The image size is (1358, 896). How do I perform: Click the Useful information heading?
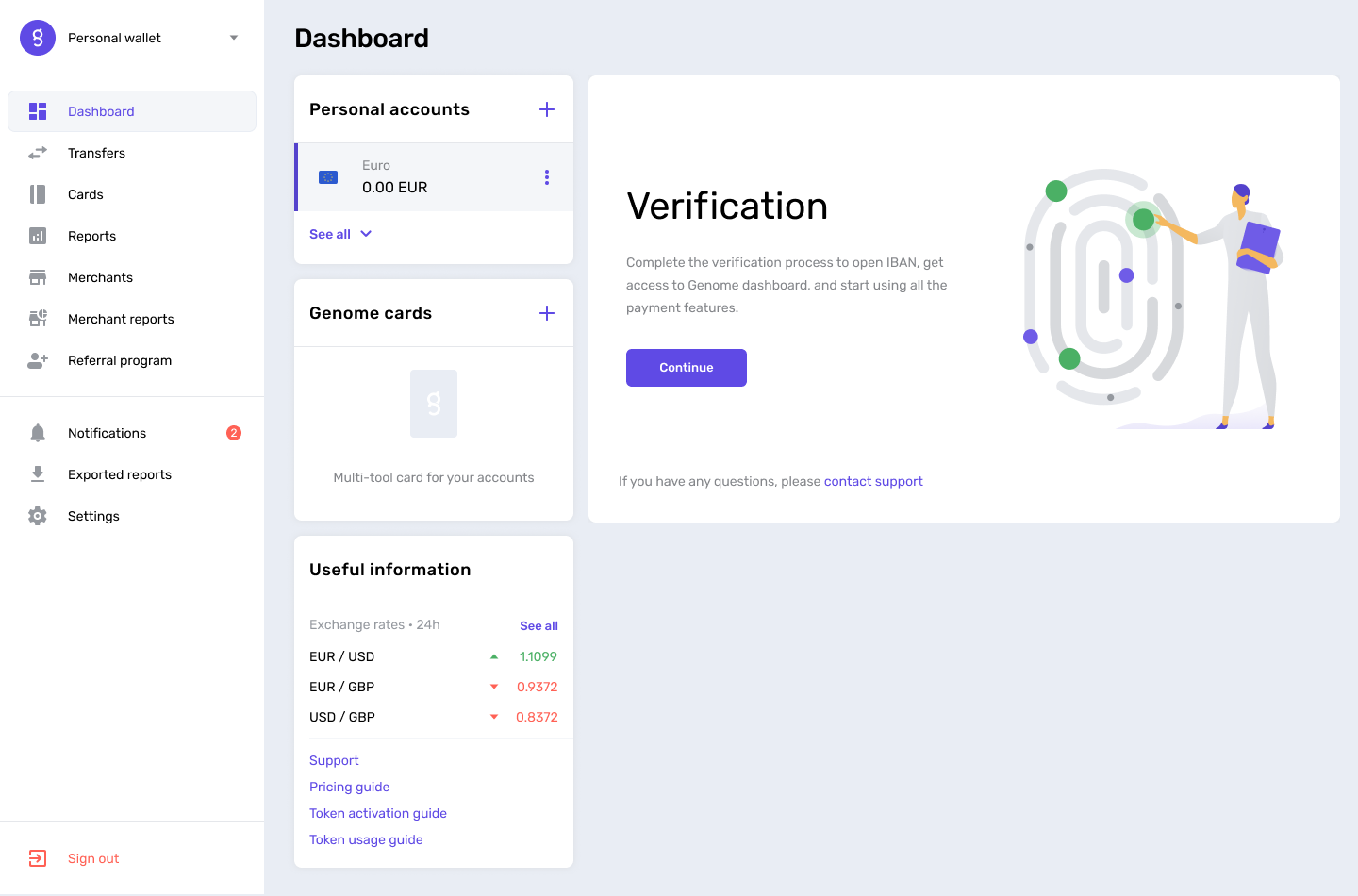(390, 570)
